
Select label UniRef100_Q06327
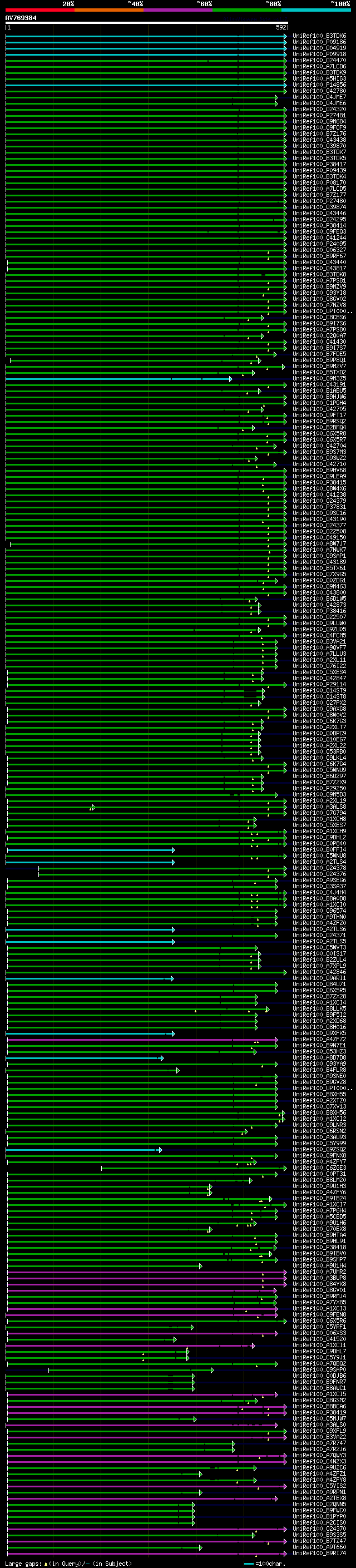(319, 250)
